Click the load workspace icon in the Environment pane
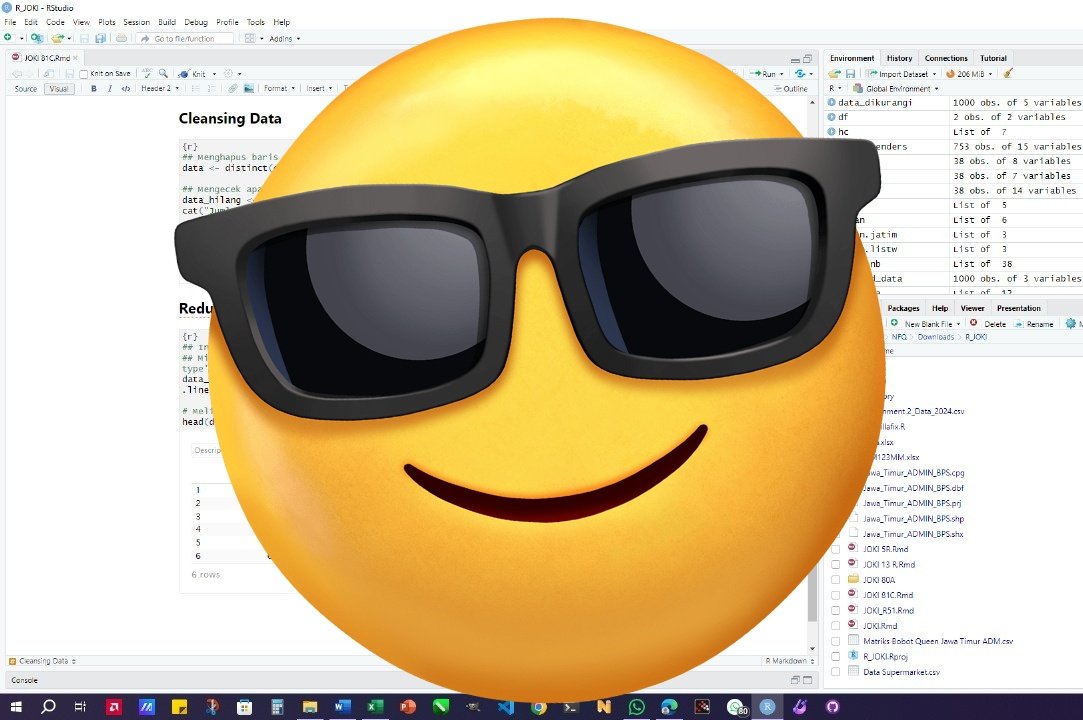The image size is (1083, 720). point(834,74)
